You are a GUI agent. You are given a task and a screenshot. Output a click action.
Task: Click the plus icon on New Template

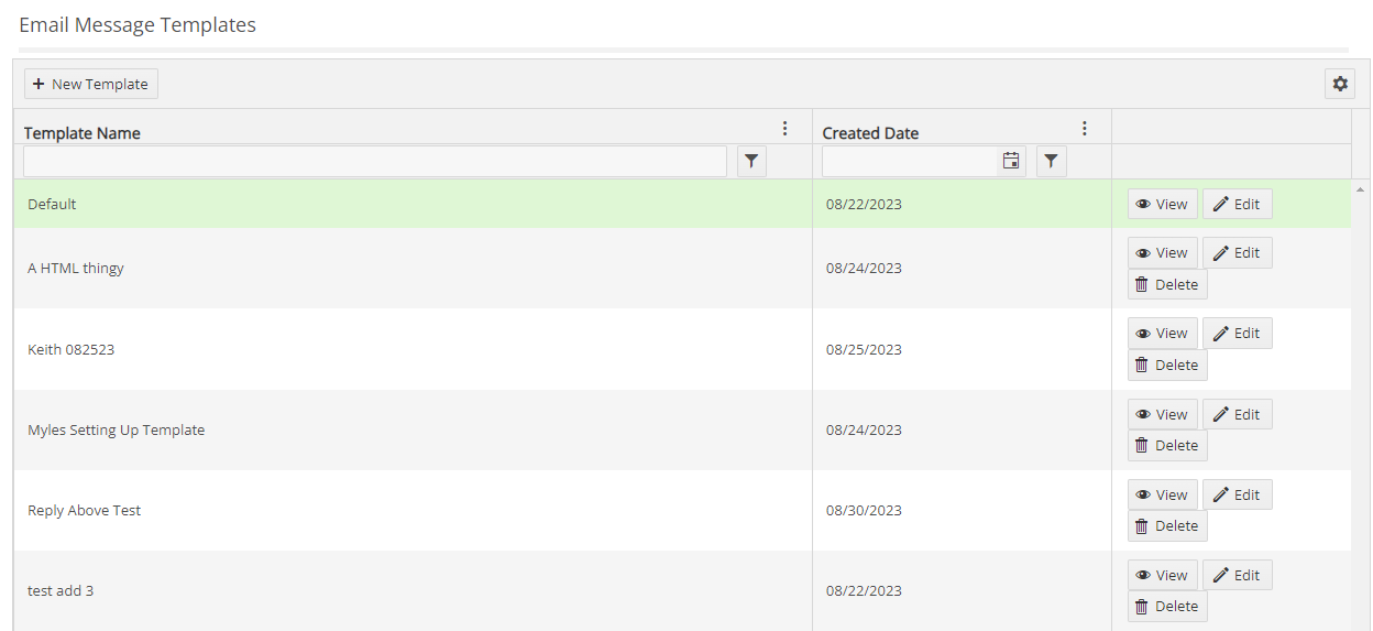[38, 84]
